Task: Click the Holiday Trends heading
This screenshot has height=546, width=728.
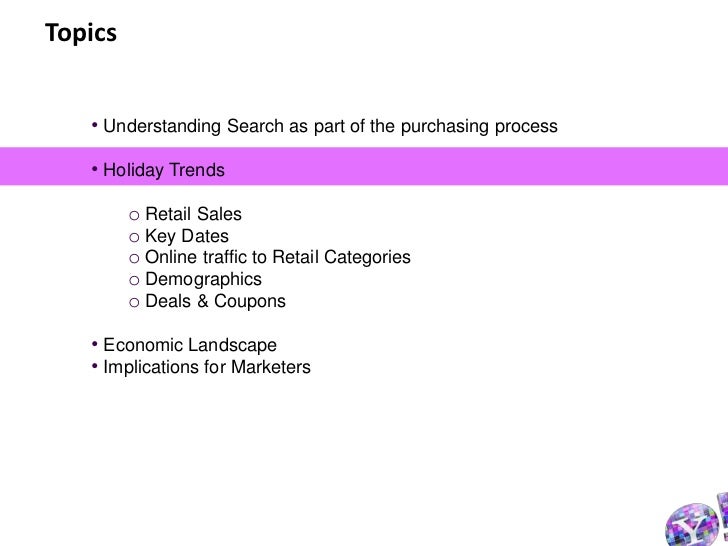Action: click(164, 171)
